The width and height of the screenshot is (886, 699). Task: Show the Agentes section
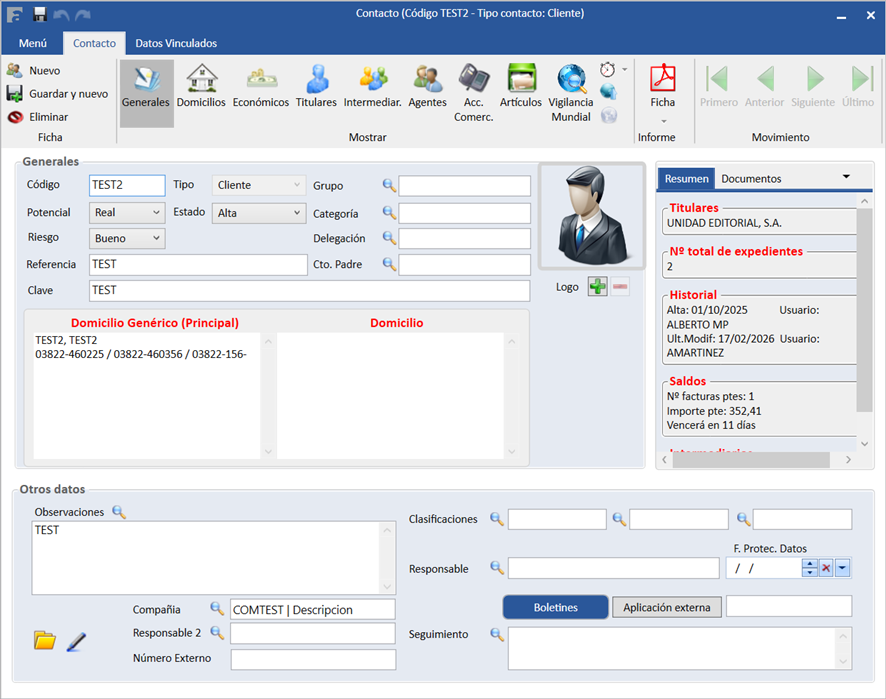pos(427,85)
